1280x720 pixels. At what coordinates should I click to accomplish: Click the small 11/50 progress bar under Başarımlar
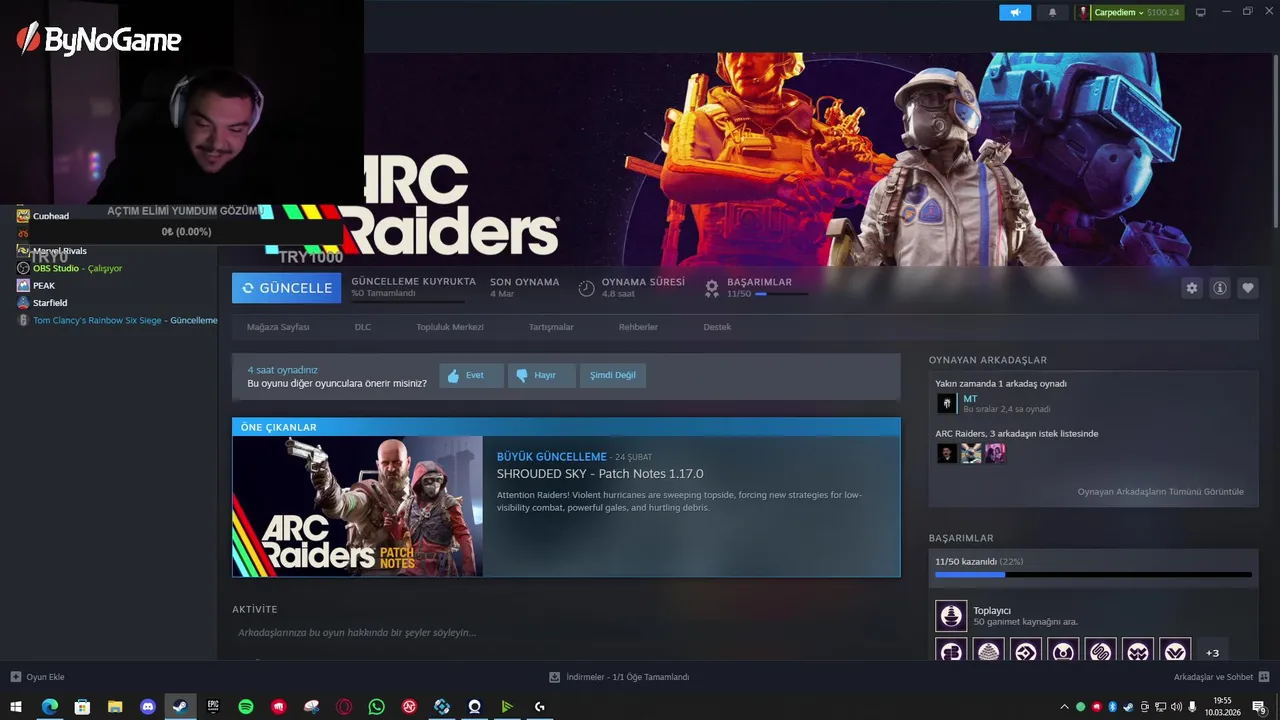(781, 294)
